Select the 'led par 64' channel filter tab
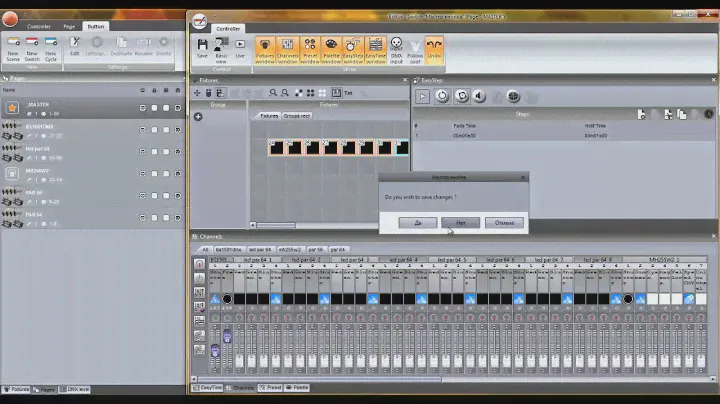This screenshot has height=404, width=720. [260, 249]
